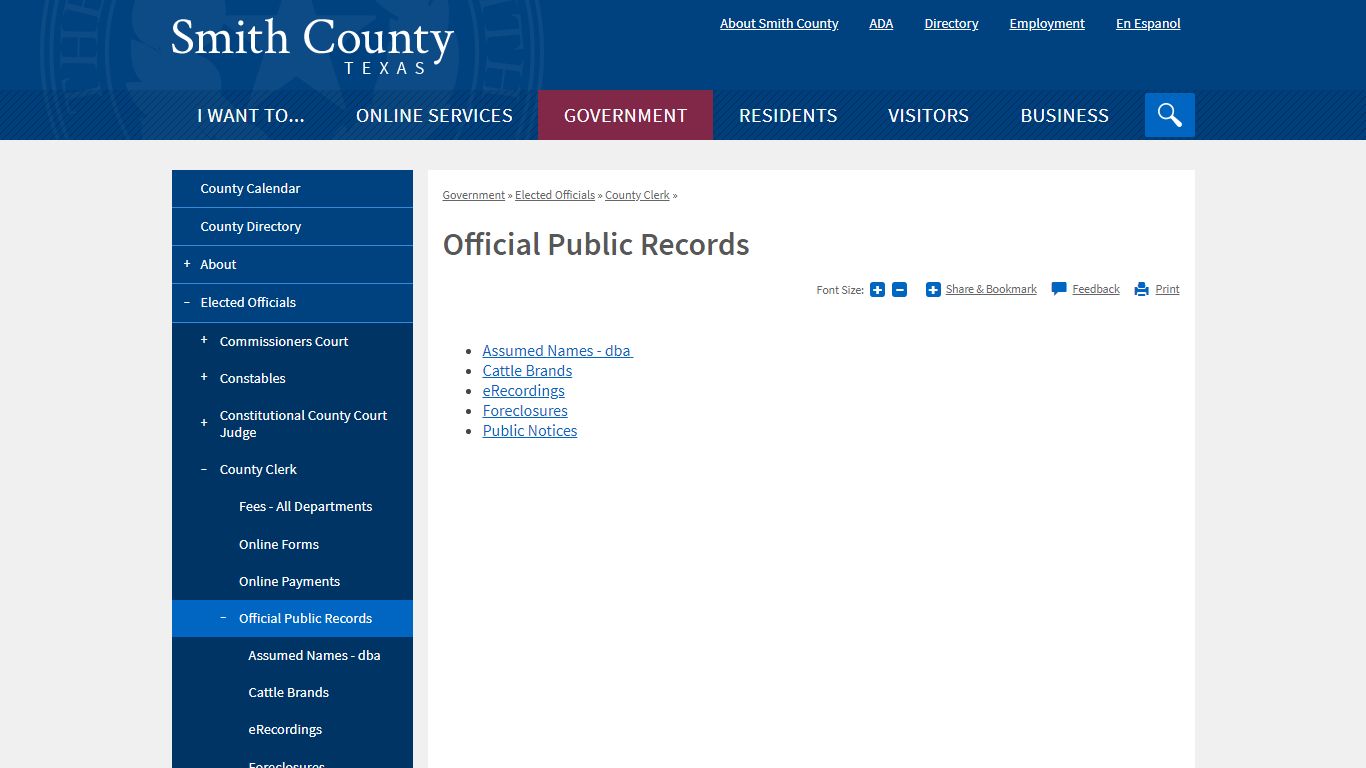Click the Share & Bookmark text link

pos(991,289)
